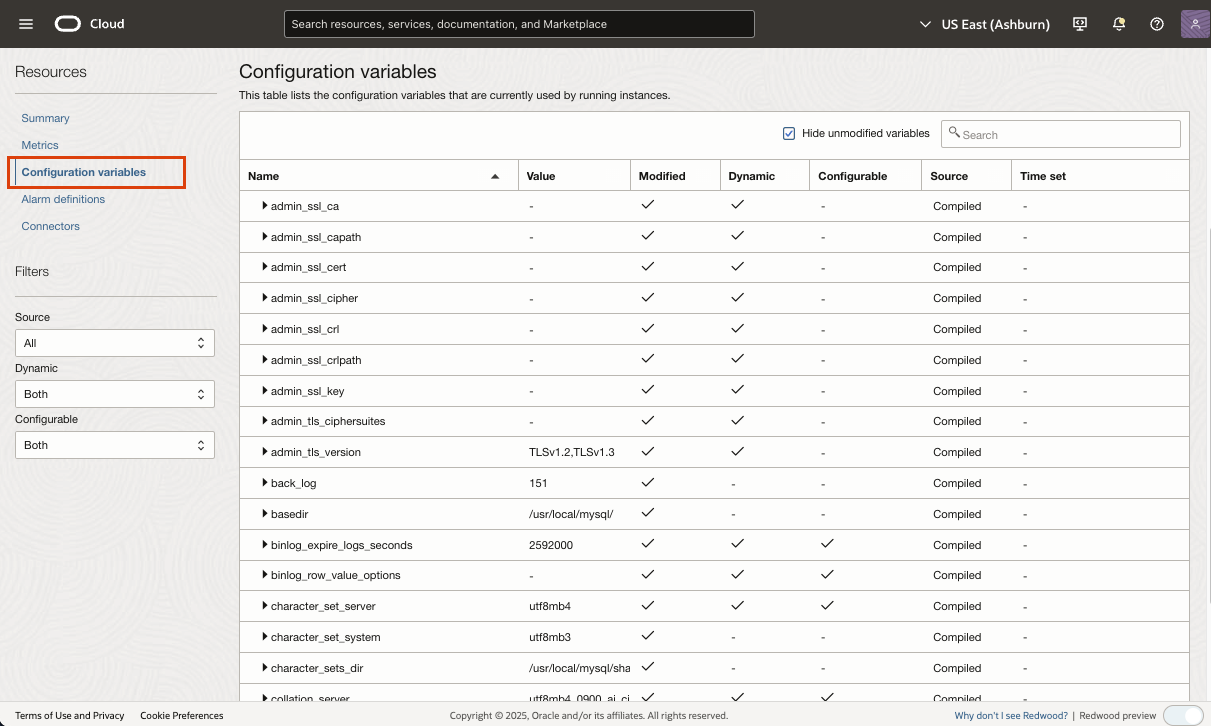The image size is (1211, 726).
Task: Open the user profile avatar
Action: pyautogui.click(x=1194, y=23)
